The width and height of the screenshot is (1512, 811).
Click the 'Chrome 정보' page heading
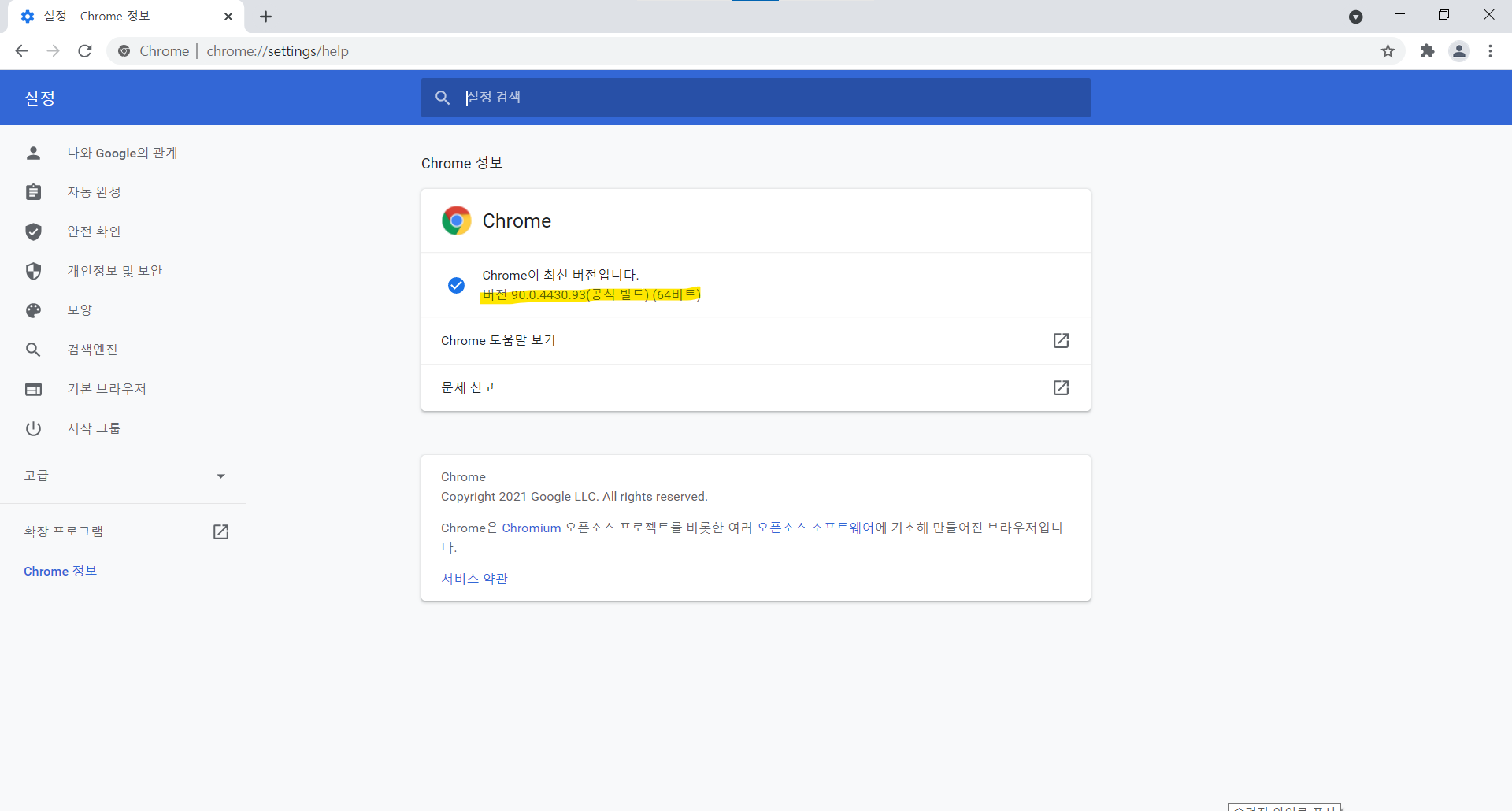click(462, 163)
